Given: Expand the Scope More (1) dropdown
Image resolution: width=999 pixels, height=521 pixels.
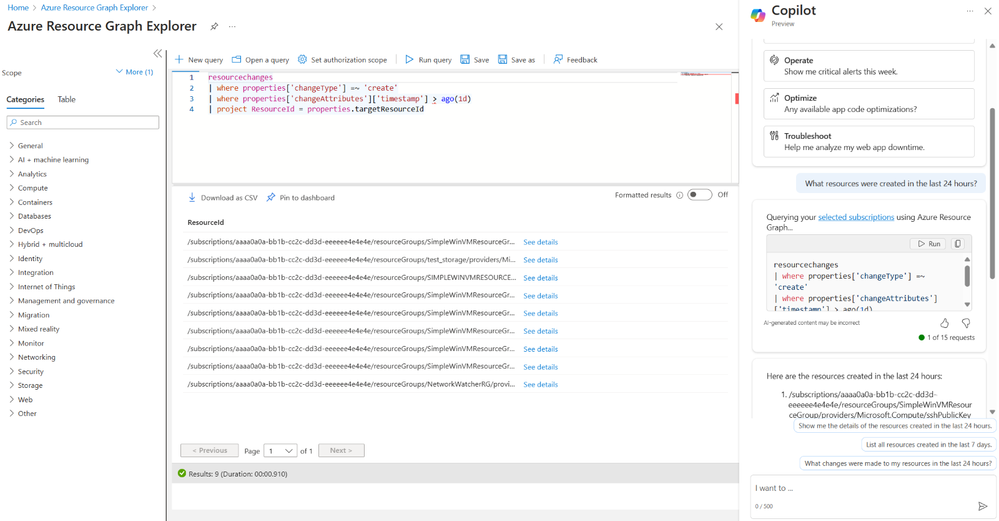Looking at the screenshot, I should click(x=134, y=72).
